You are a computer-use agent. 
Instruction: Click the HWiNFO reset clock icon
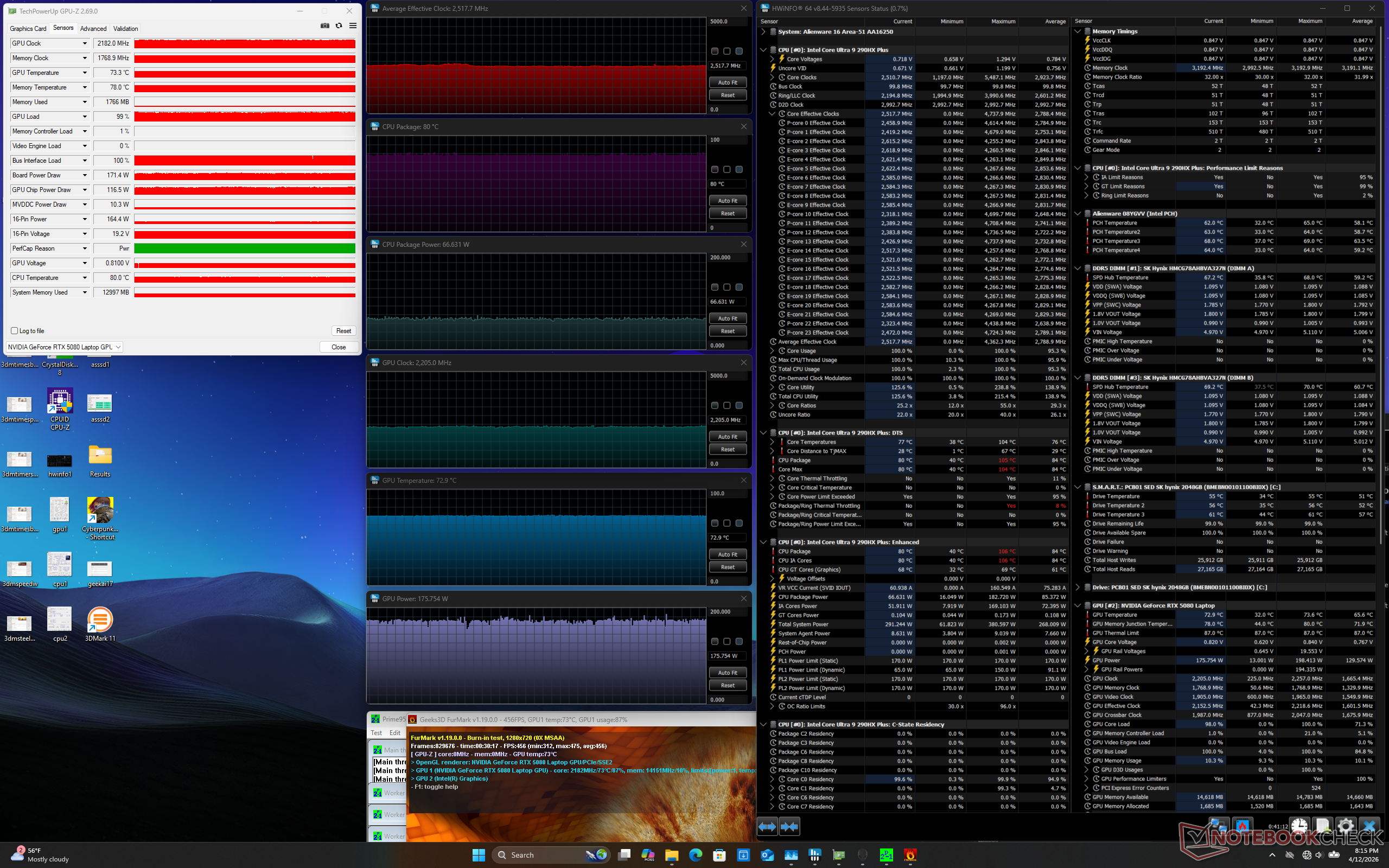click(1299, 827)
